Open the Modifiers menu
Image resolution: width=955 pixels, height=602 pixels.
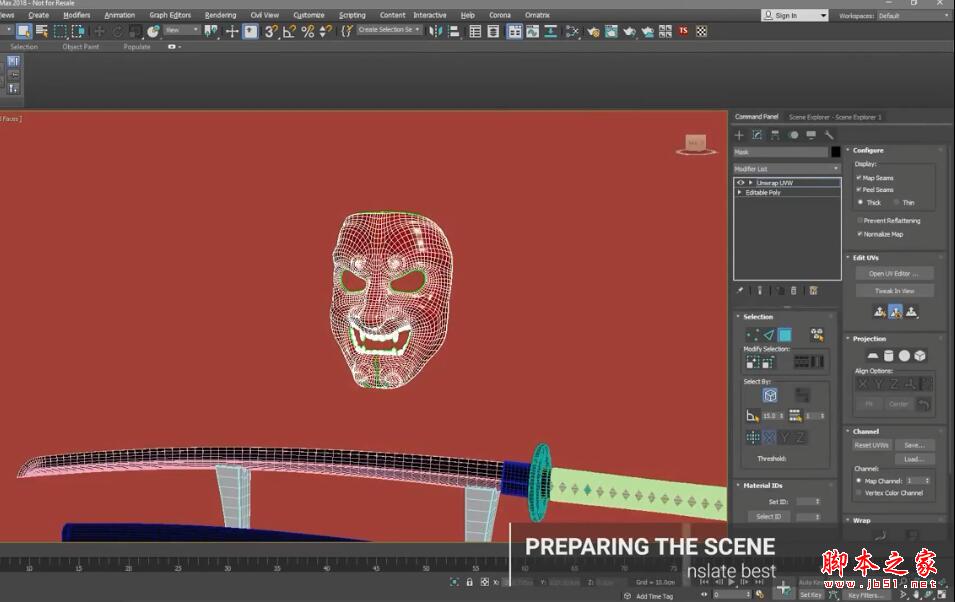pos(77,15)
